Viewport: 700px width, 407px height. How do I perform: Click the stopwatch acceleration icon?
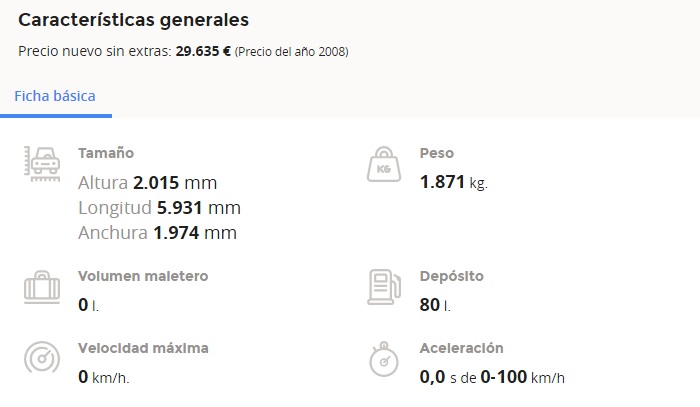tap(384, 359)
